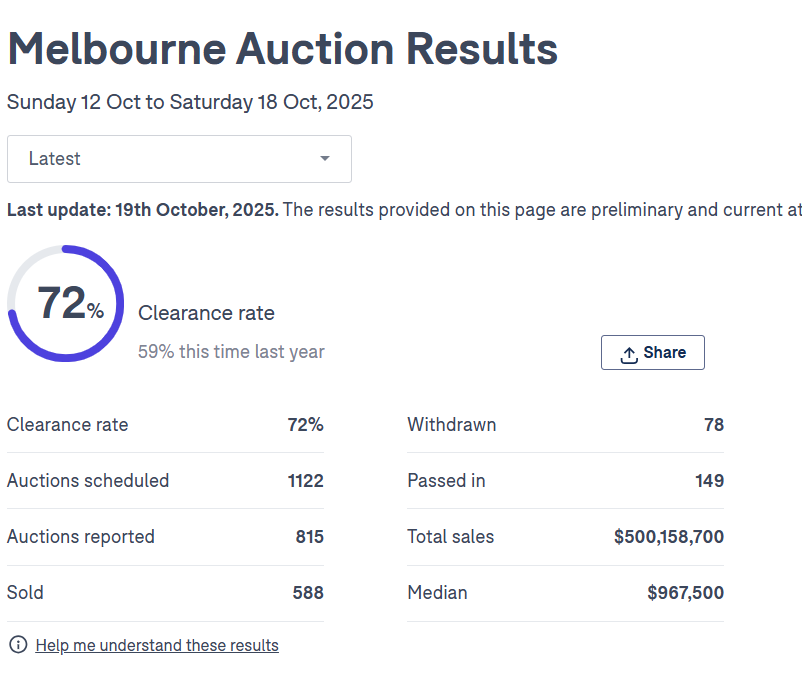Viewport: 802px width, 685px height.
Task: Click the Sunday 12 Oct to Saturday 18 Oct date range
Action: (190, 102)
